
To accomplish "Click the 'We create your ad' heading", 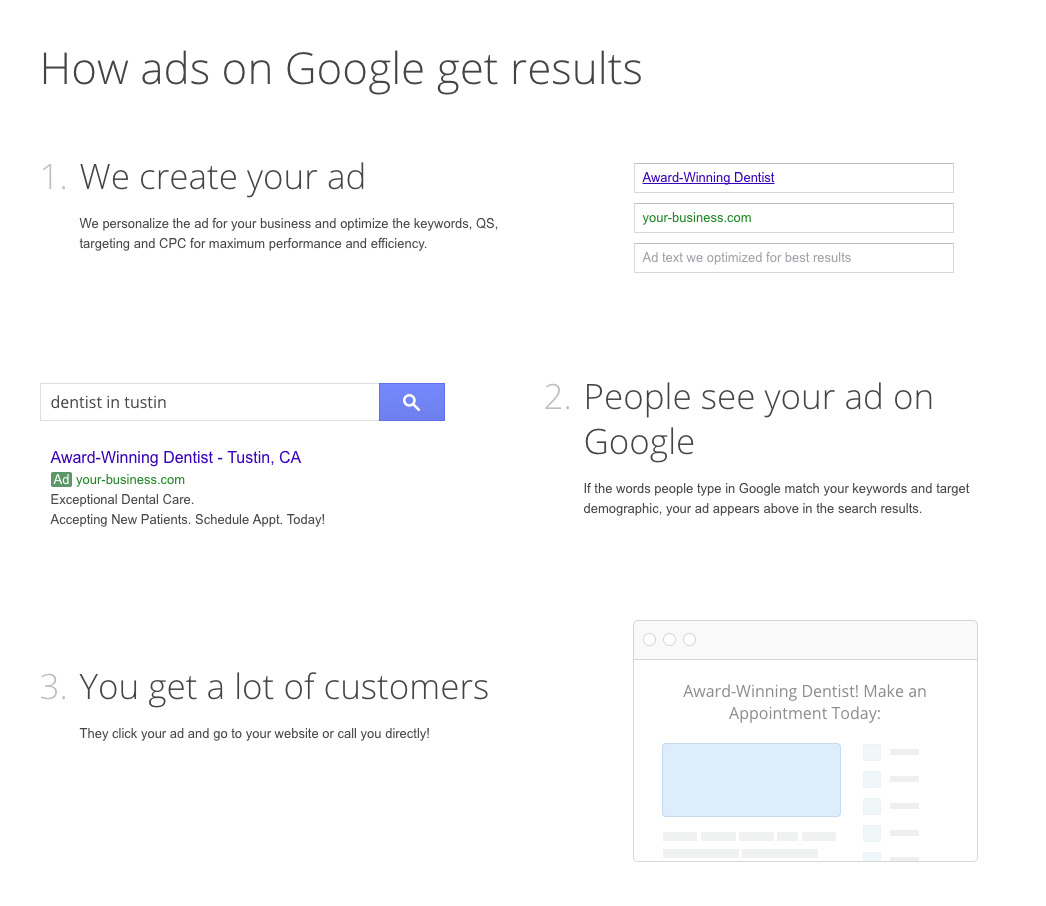I will [x=222, y=177].
